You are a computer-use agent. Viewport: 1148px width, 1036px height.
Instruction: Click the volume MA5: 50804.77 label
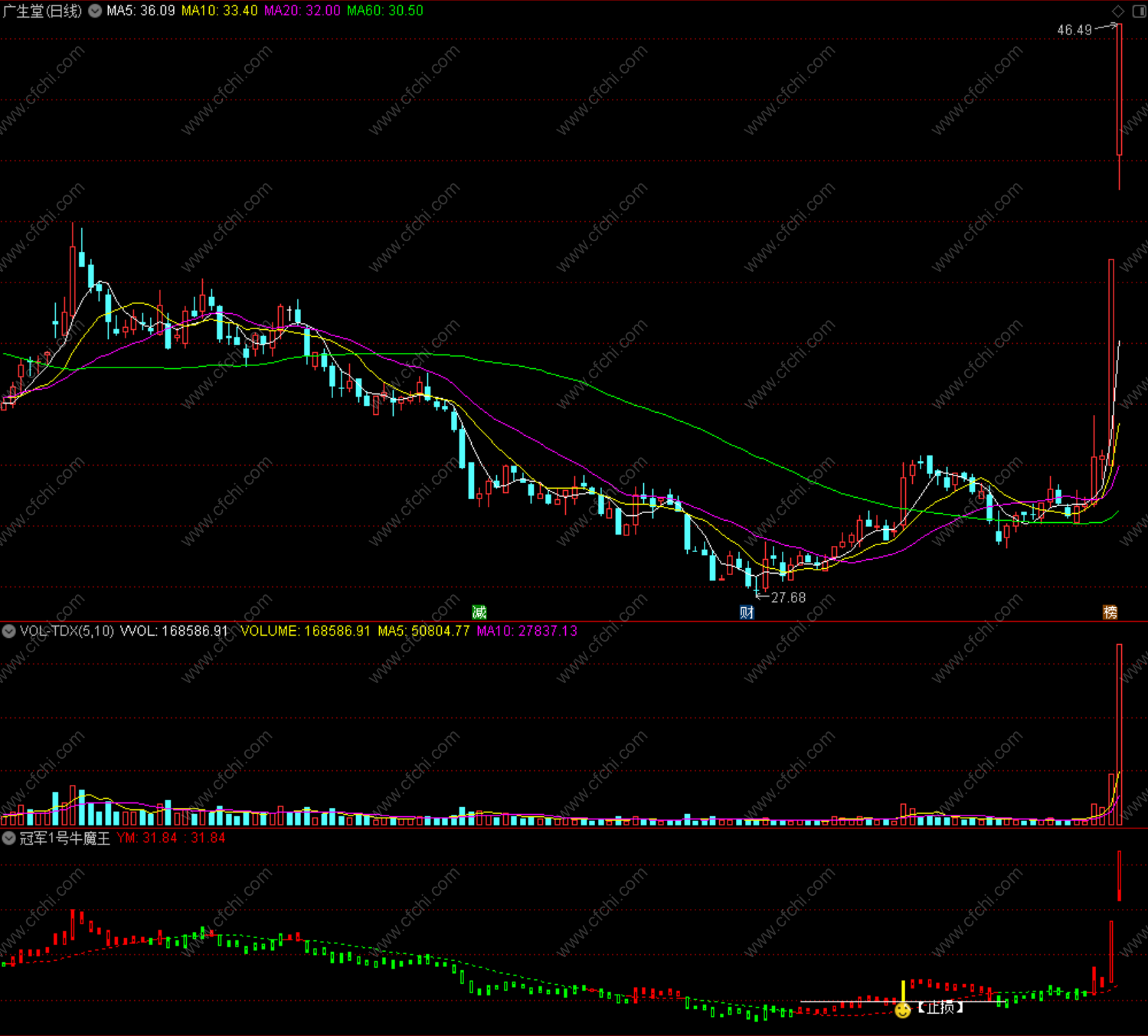click(x=424, y=631)
